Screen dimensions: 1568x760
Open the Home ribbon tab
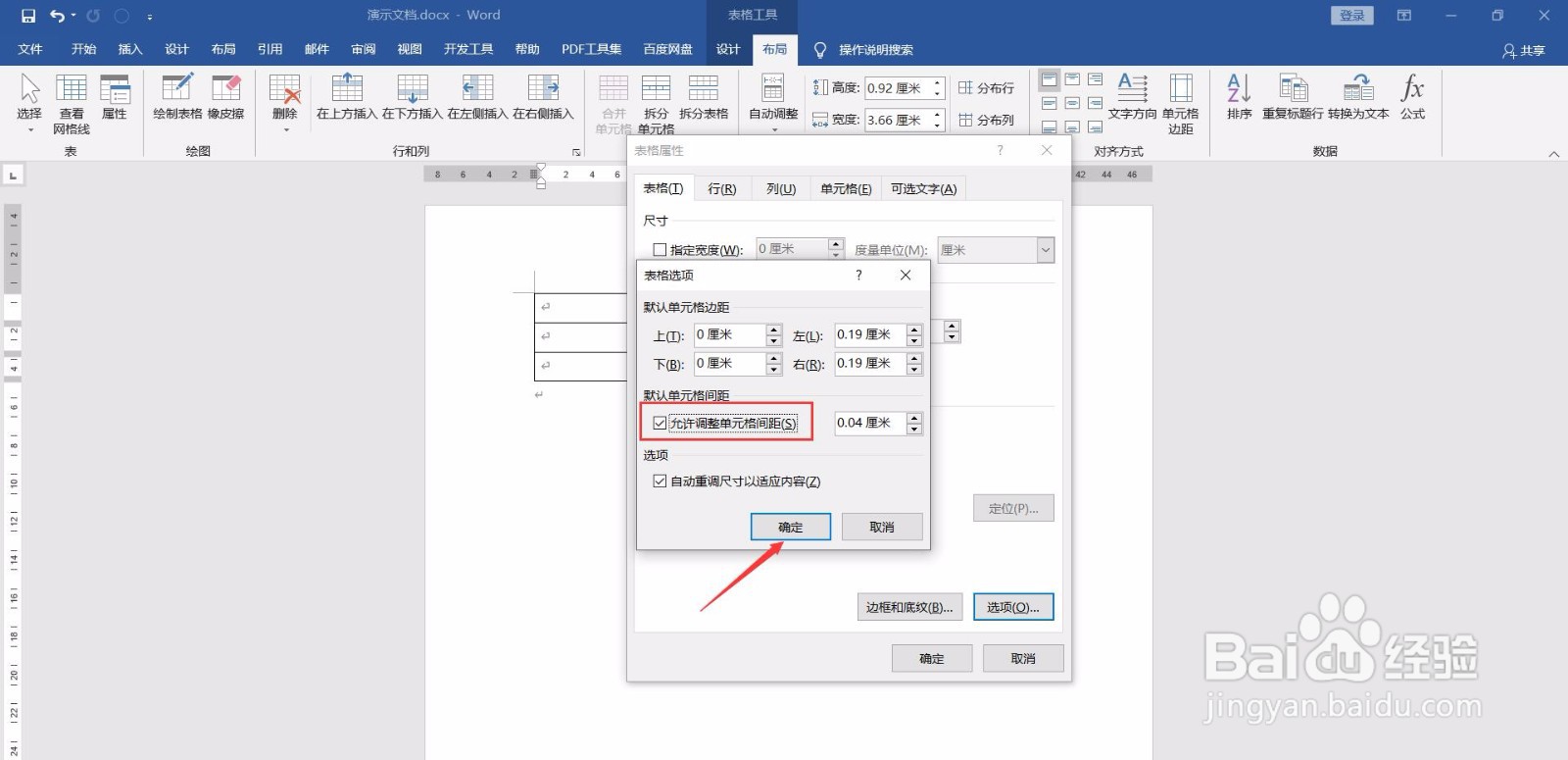(83, 49)
